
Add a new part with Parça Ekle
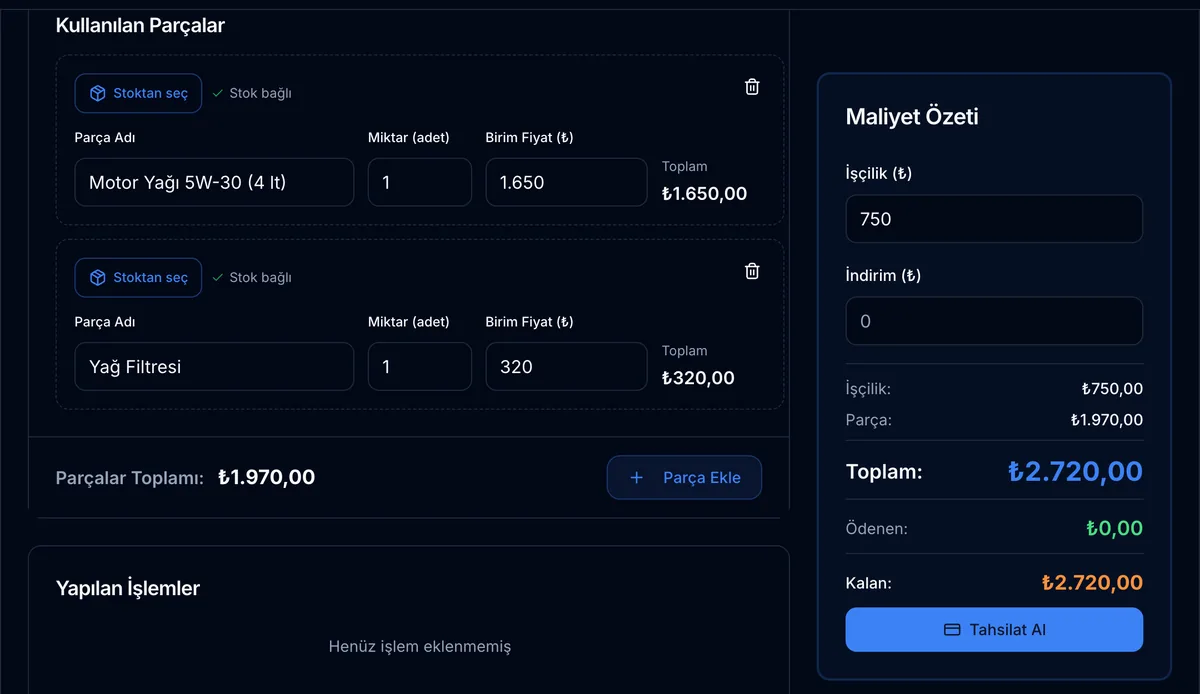tap(684, 477)
